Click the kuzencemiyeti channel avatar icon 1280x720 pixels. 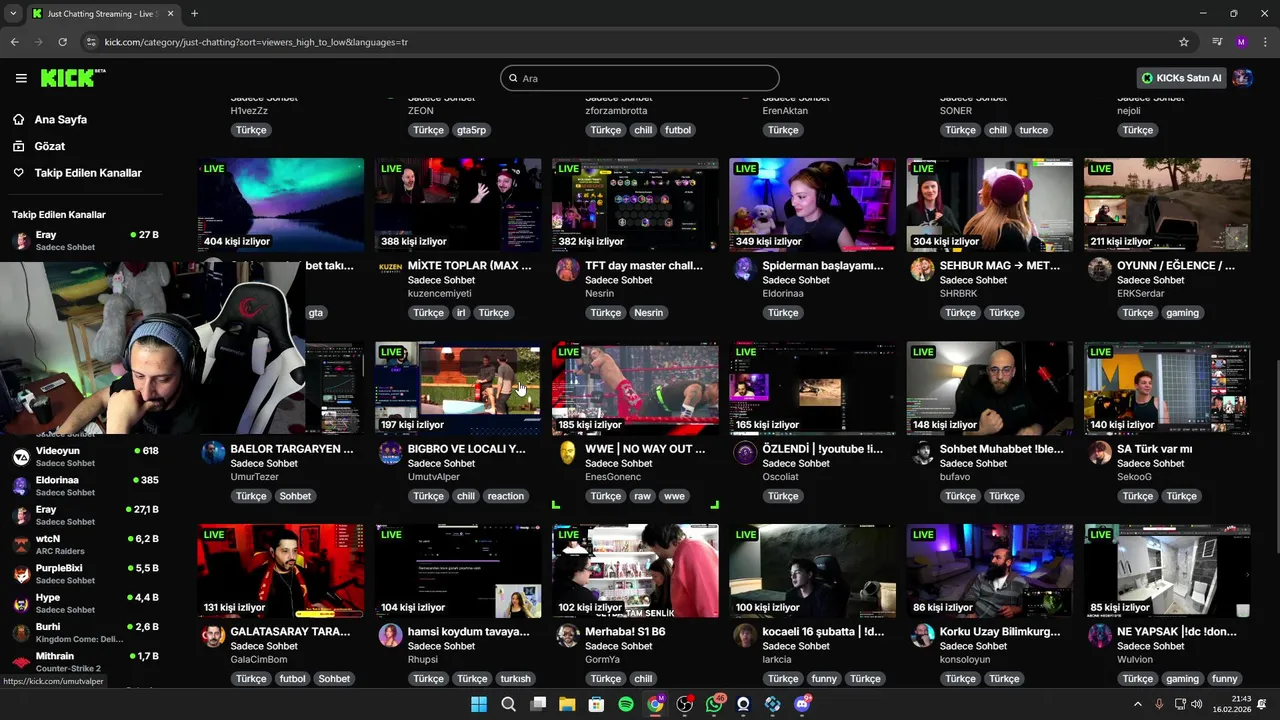[390, 269]
